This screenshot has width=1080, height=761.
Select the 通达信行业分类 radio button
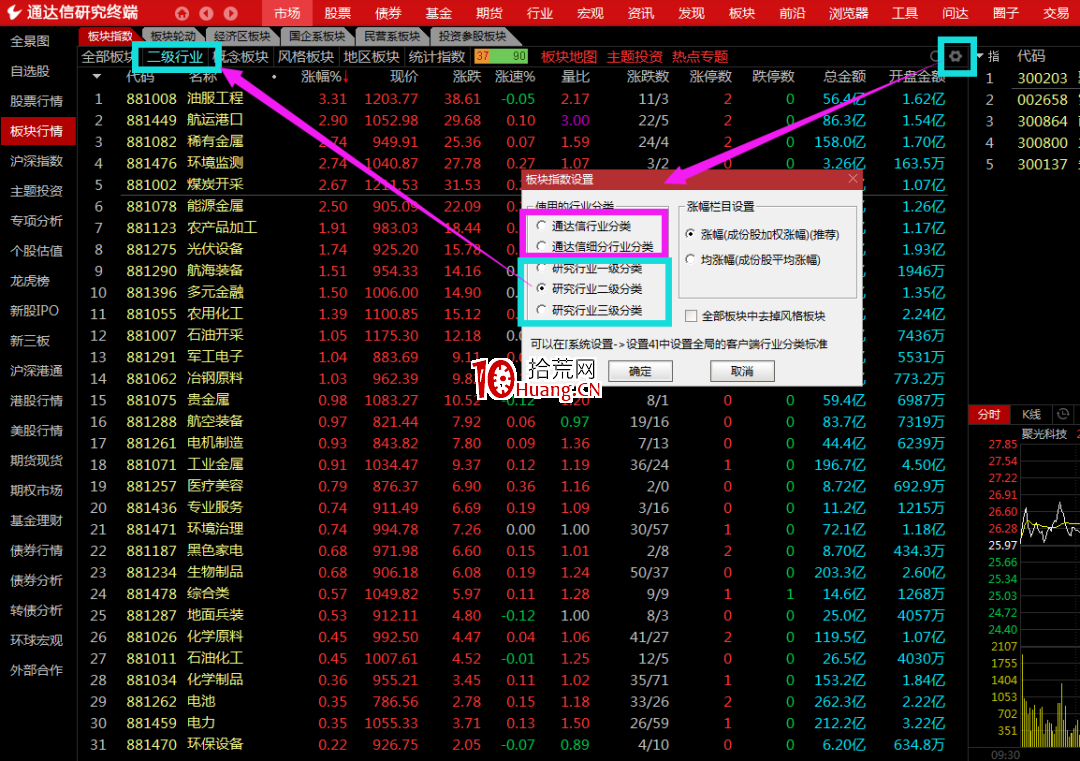click(x=541, y=226)
